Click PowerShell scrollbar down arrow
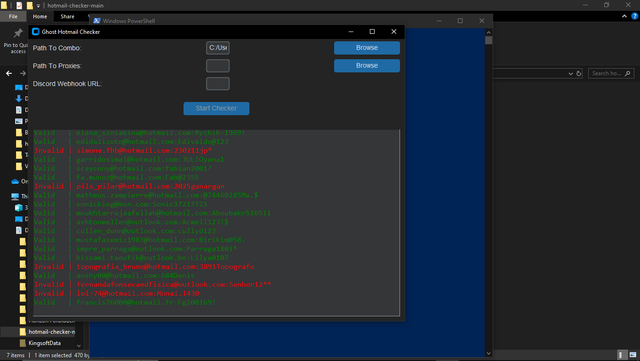 click(x=489, y=353)
